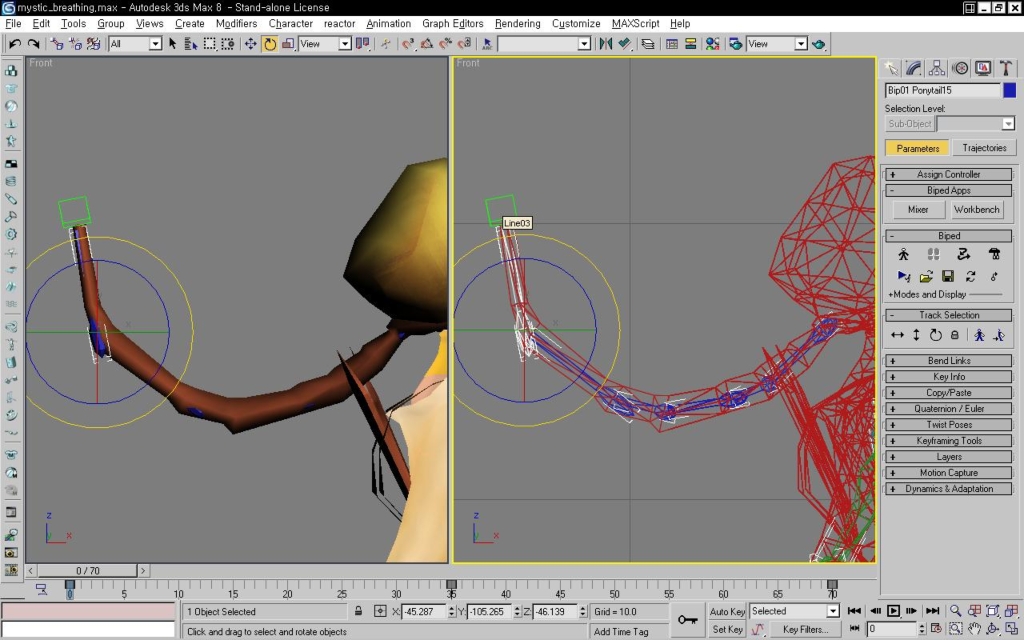Open the Hierarchy command panel tab
The height and width of the screenshot is (640, 1024).
(936, 68)
